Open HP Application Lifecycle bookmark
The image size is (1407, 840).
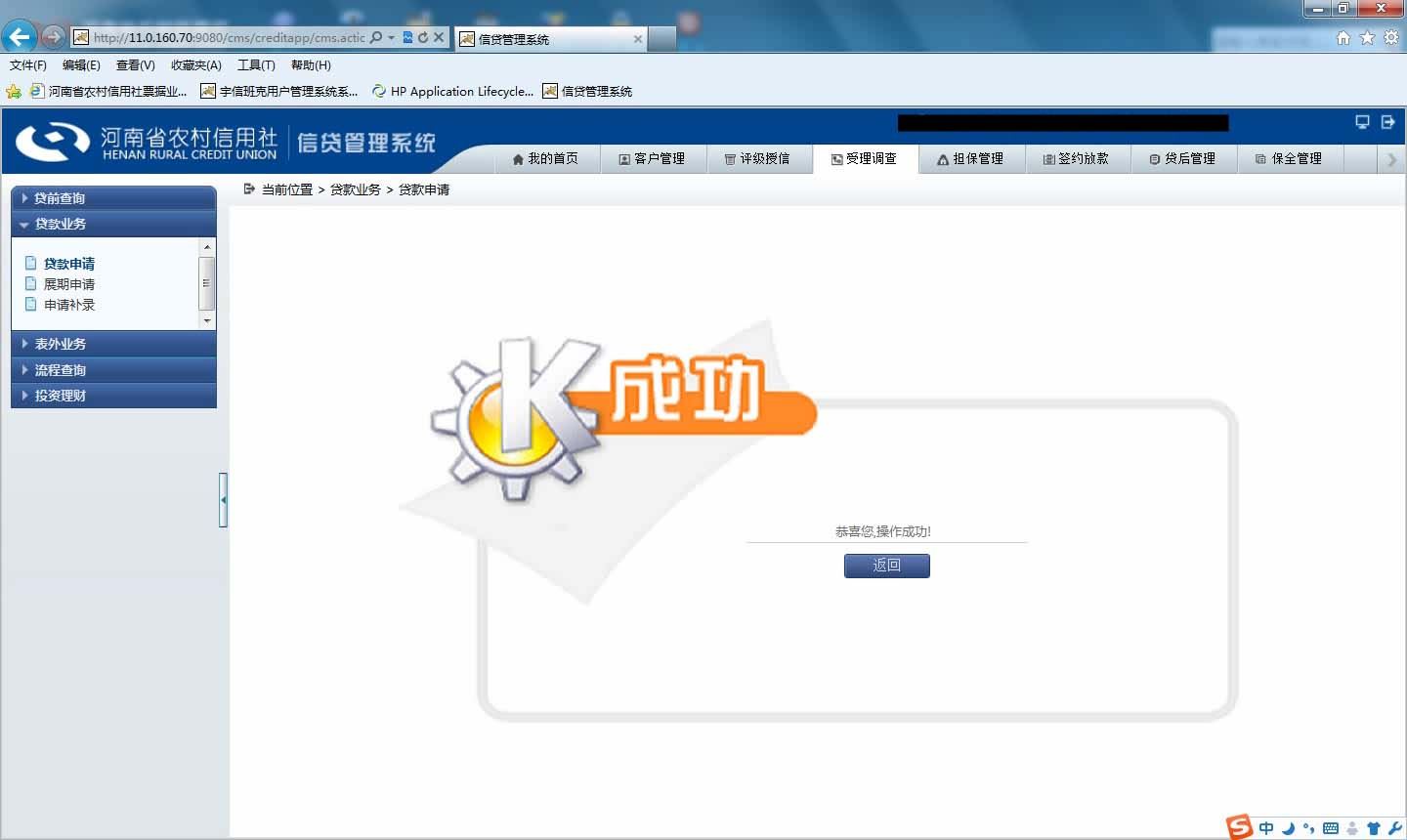tap(452, 91)
